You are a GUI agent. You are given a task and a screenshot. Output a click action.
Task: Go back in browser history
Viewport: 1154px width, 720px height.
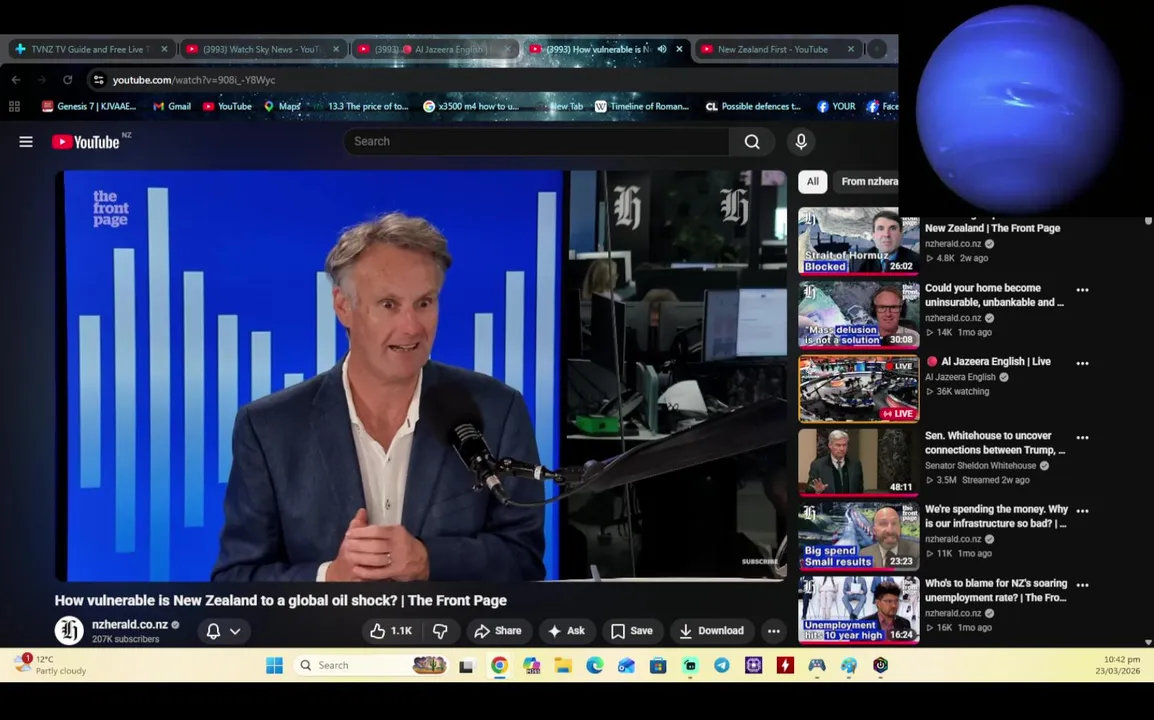[x=16, y=80]
